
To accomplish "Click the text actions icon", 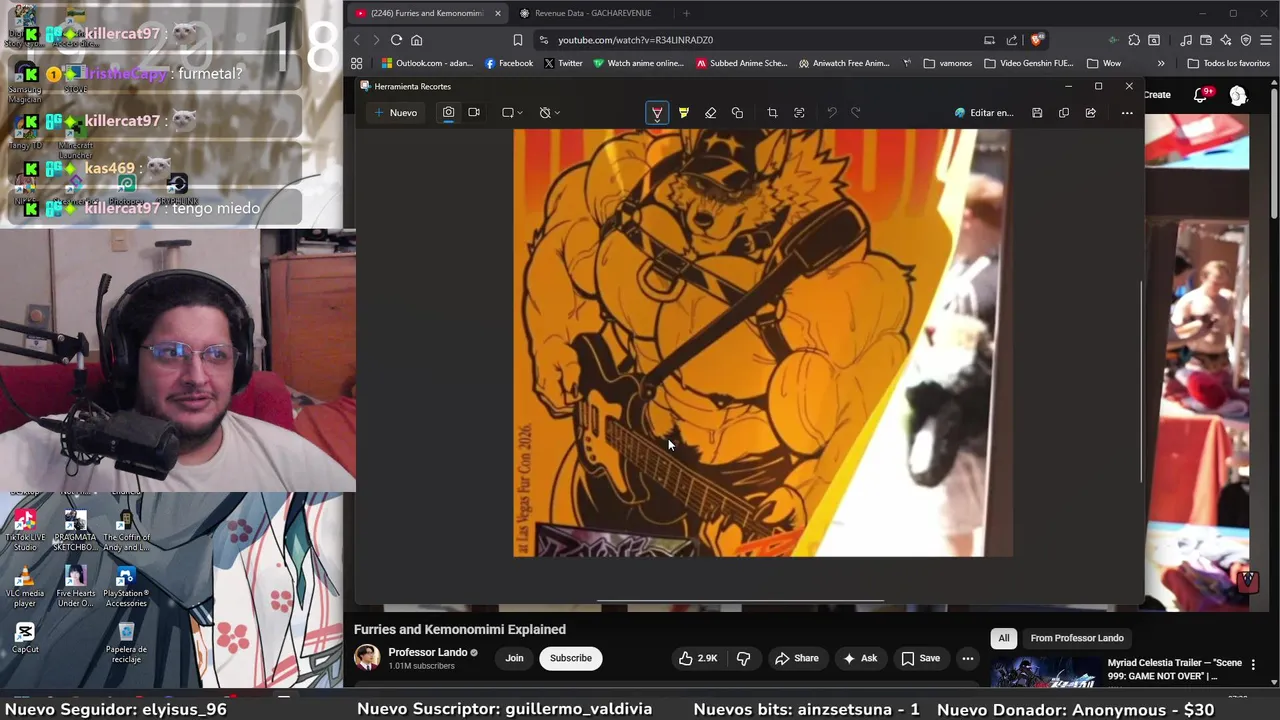I will click(x=799, y=113).
